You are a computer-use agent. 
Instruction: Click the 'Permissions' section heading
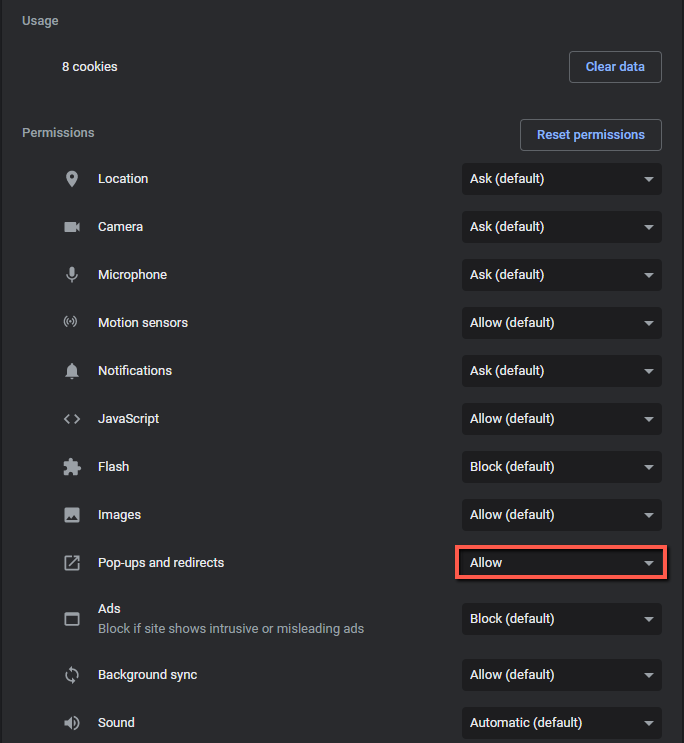coord(58,133)
